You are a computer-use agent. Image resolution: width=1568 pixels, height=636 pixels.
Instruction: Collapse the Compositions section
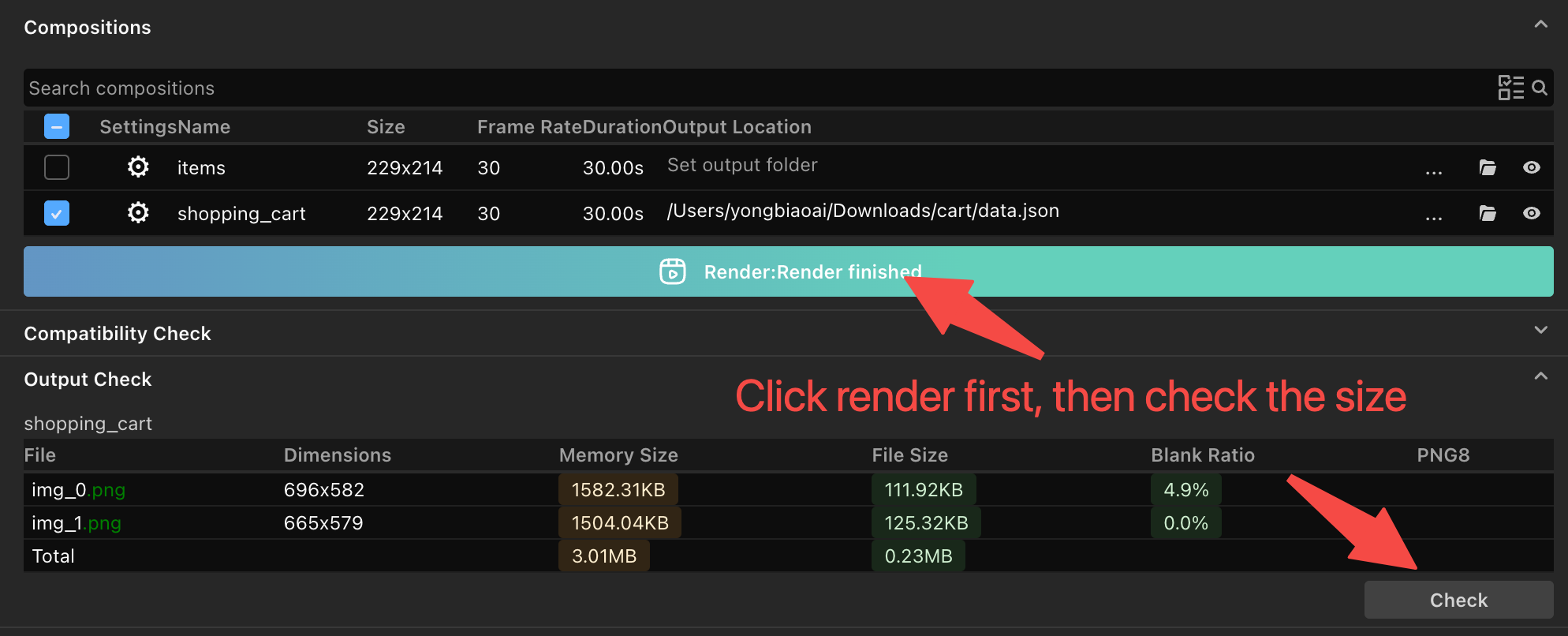click(1540, 24)
